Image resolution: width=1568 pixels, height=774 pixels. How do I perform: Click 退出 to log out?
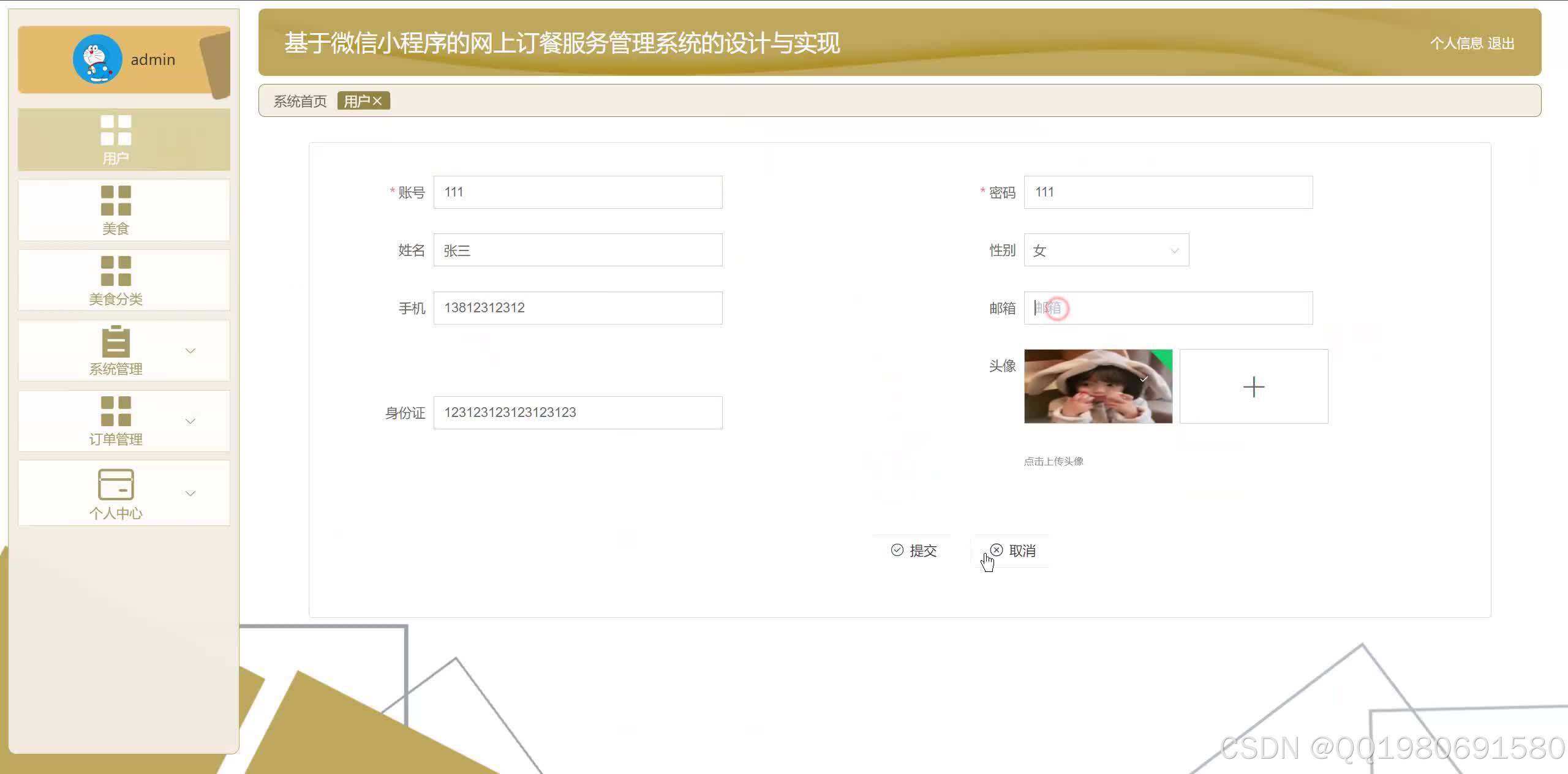[x=1501, y=43]
